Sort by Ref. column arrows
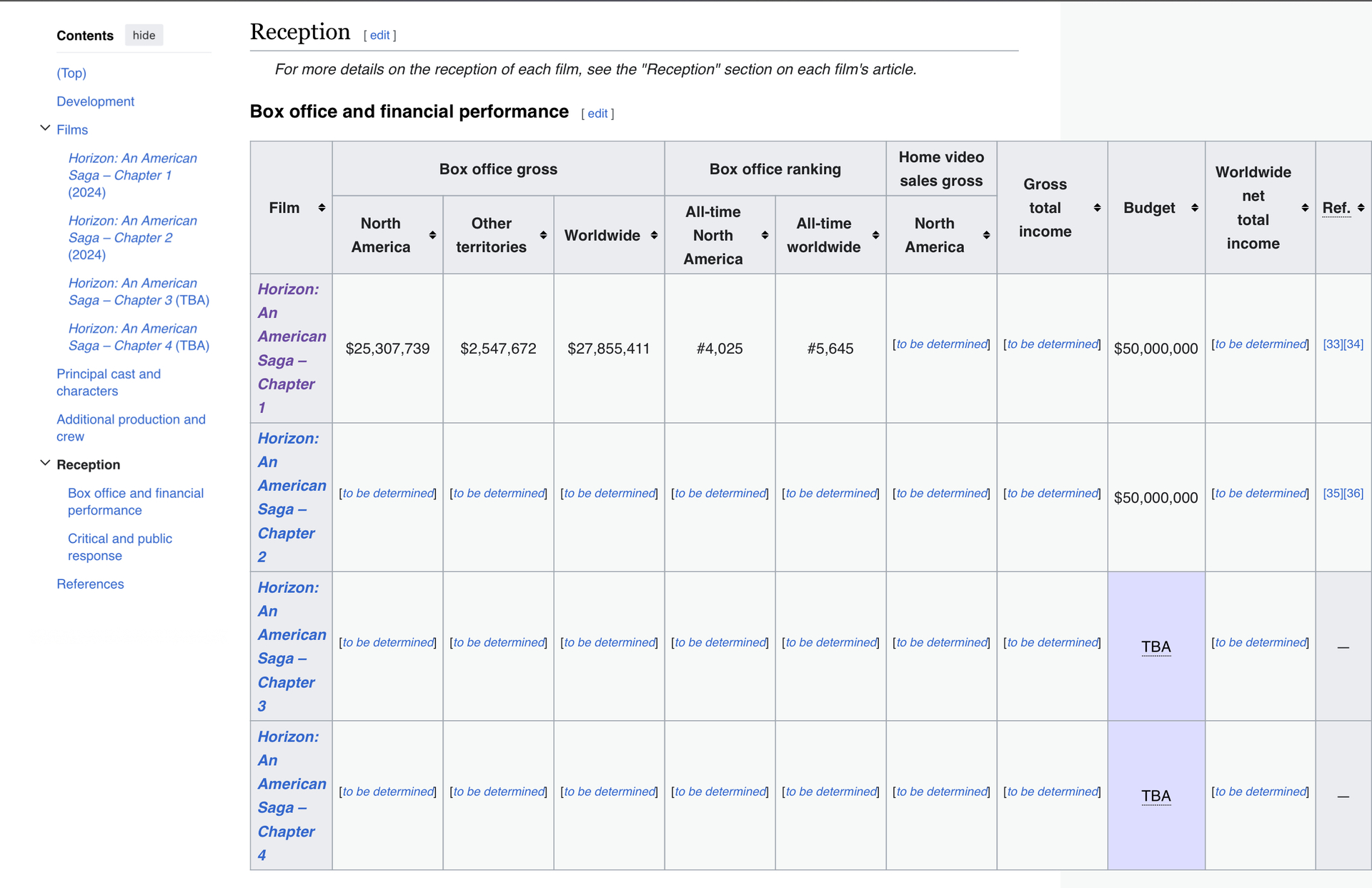The image size is (1372, 888). (x=1361, y=208)
